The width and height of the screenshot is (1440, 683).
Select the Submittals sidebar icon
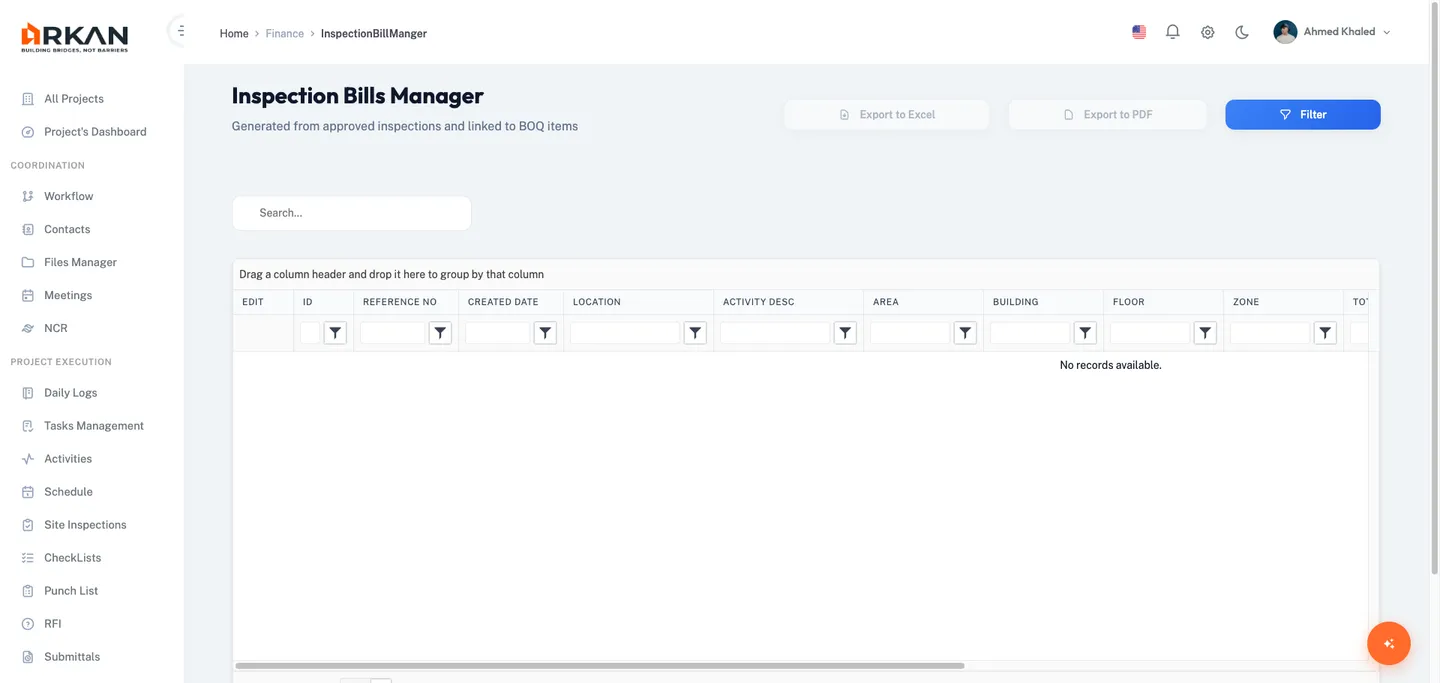(26, 656)
